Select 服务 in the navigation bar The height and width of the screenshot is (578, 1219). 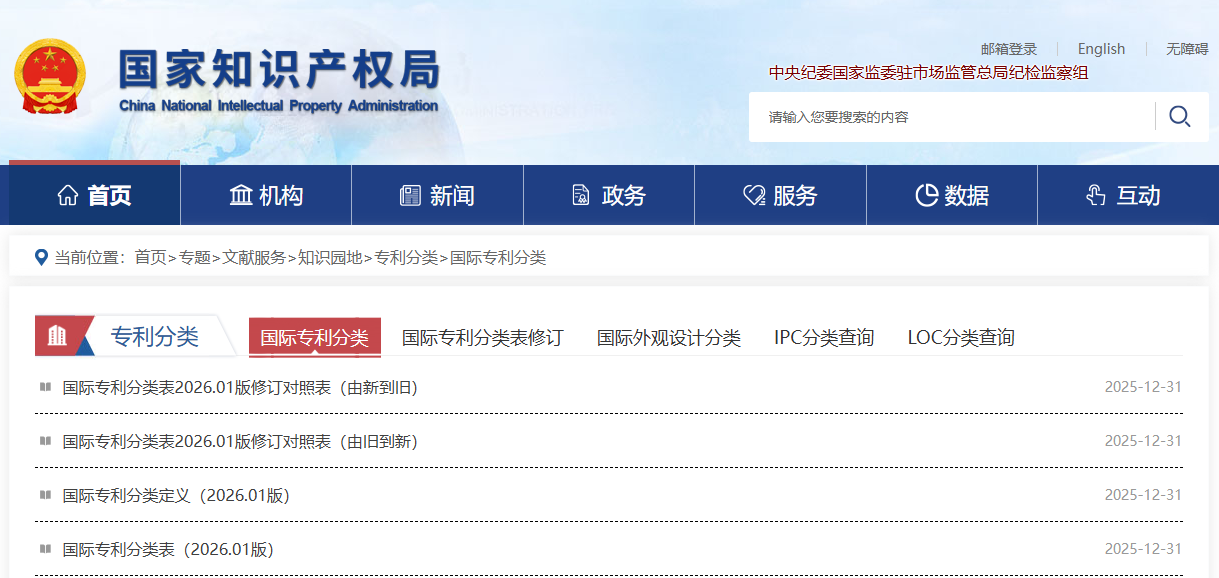click(780, 196)
